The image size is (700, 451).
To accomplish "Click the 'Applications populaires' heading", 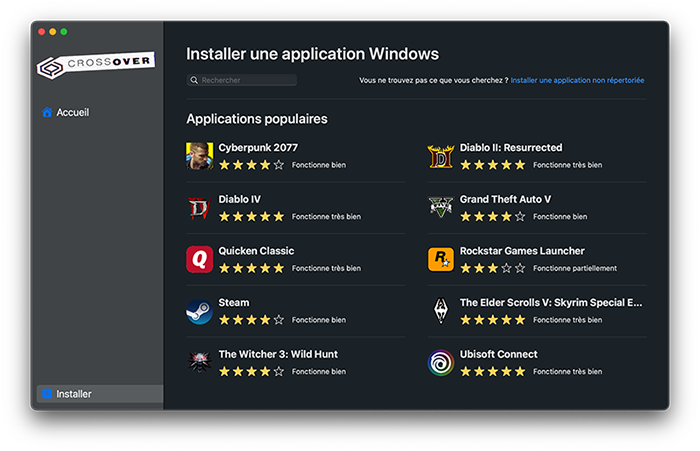I will point(257,119).
